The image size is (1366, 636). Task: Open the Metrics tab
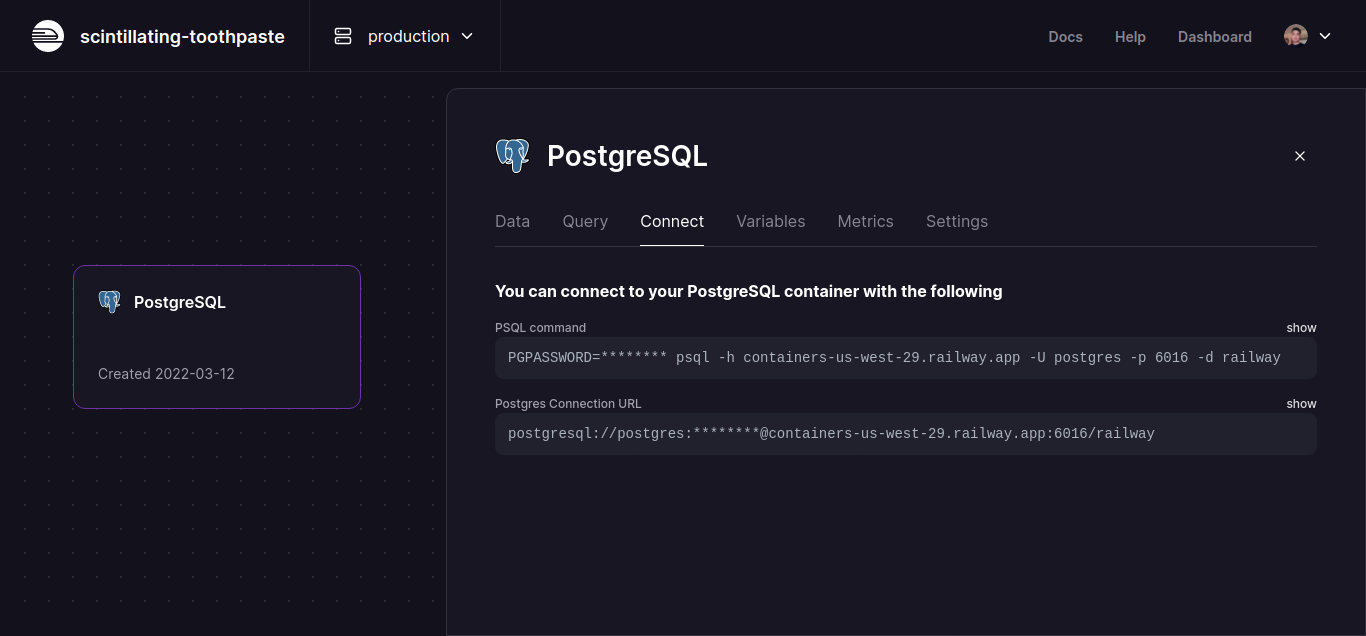[x=865, y=221]
